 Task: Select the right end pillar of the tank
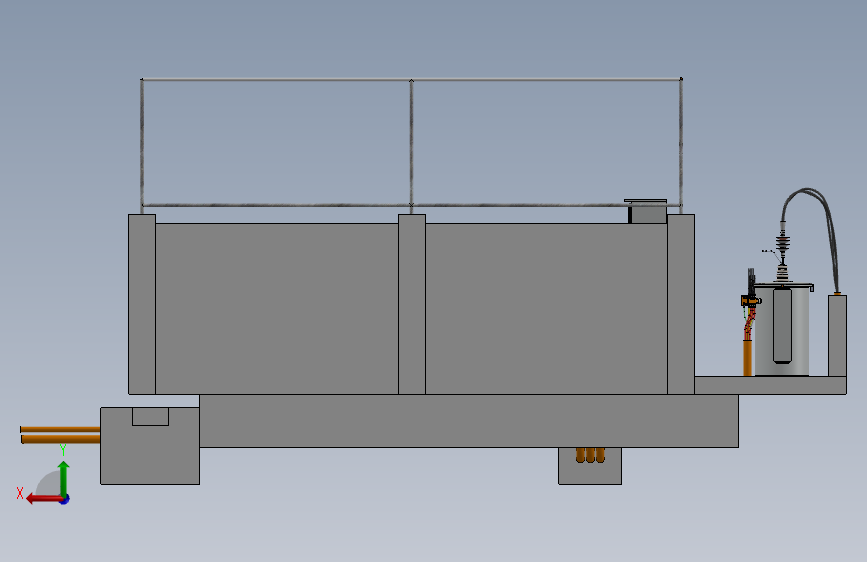click(681, 304)
